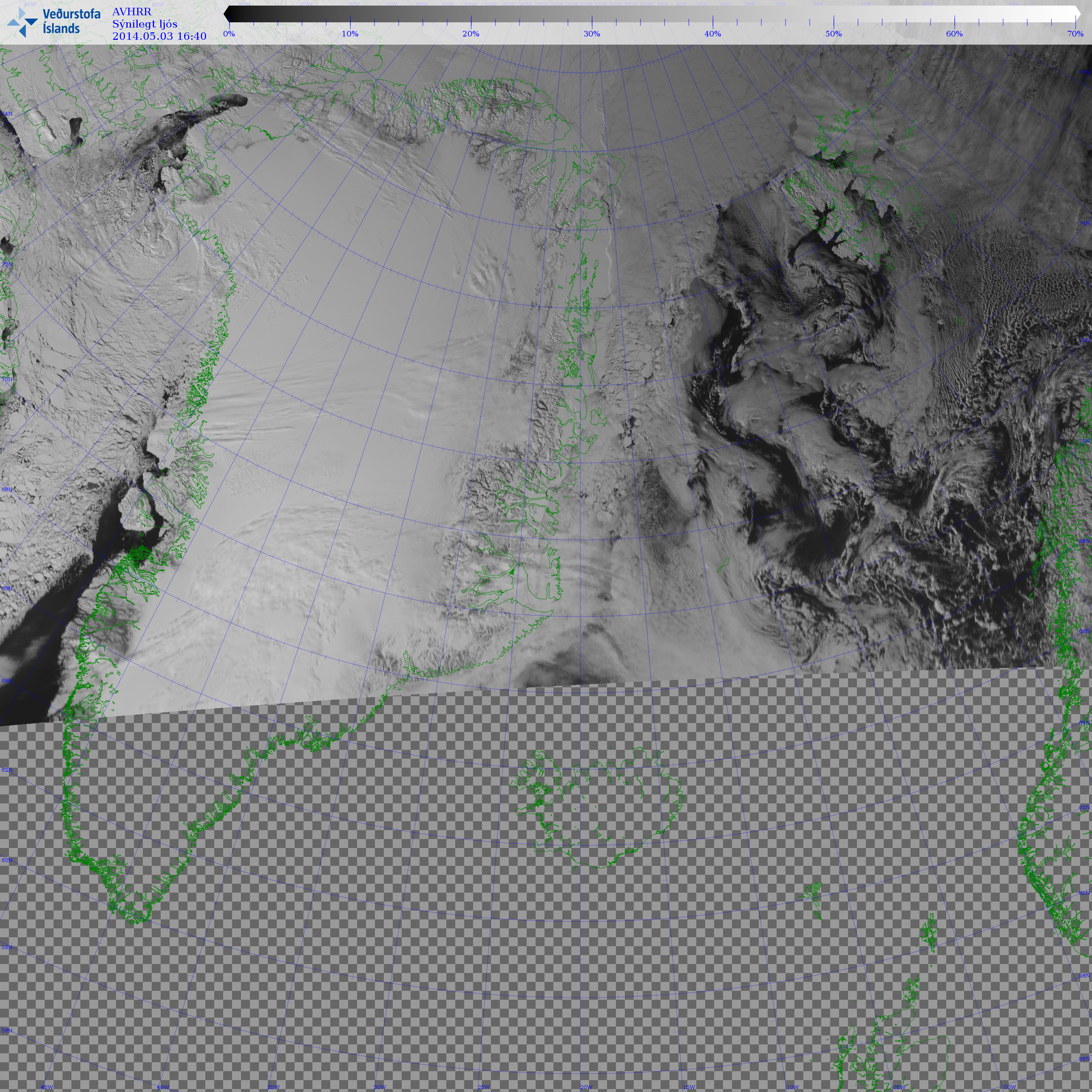Click the 2014.05.03 16:40 timestamp
Screen dimensions: 1092x1092
[159, 36]
